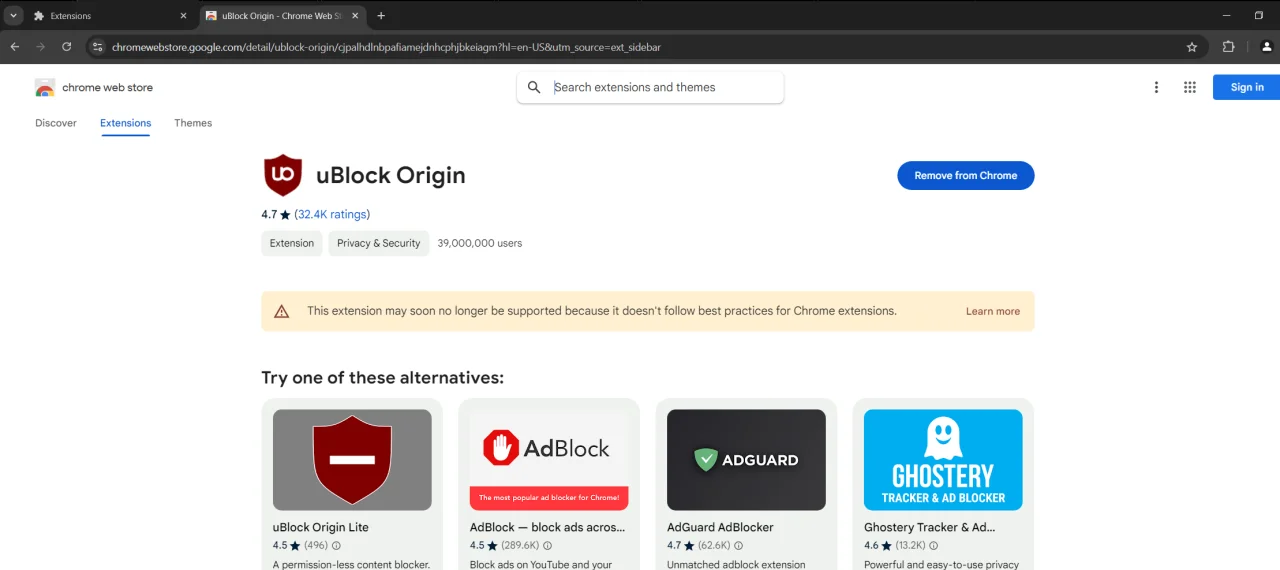
Task: Click the uBlock Origin shield logo
Action: [x=283, y=175]
